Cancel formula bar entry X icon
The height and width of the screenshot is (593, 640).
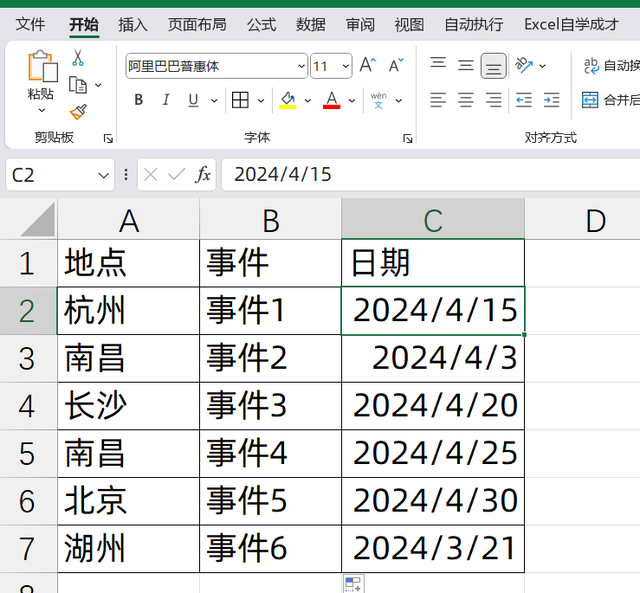(151, 175)
